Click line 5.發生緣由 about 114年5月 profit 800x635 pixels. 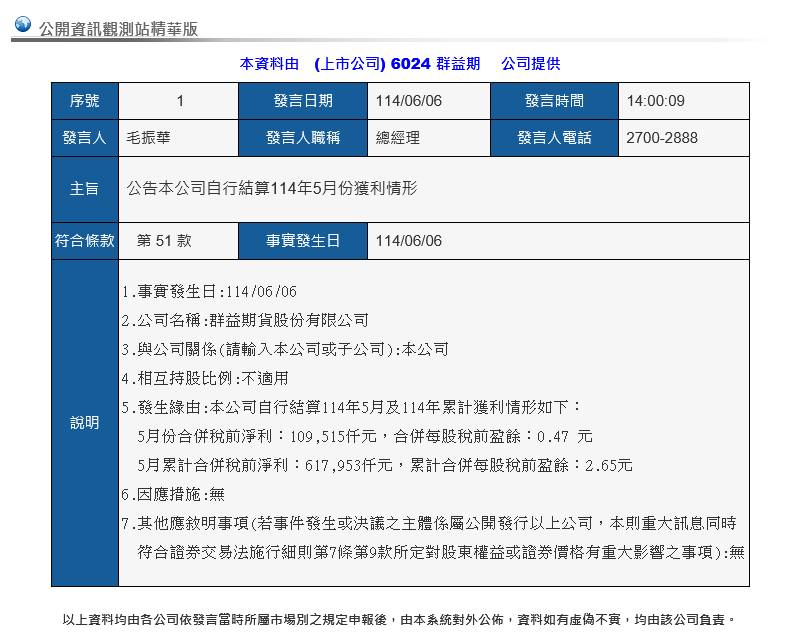pos(352,408)
